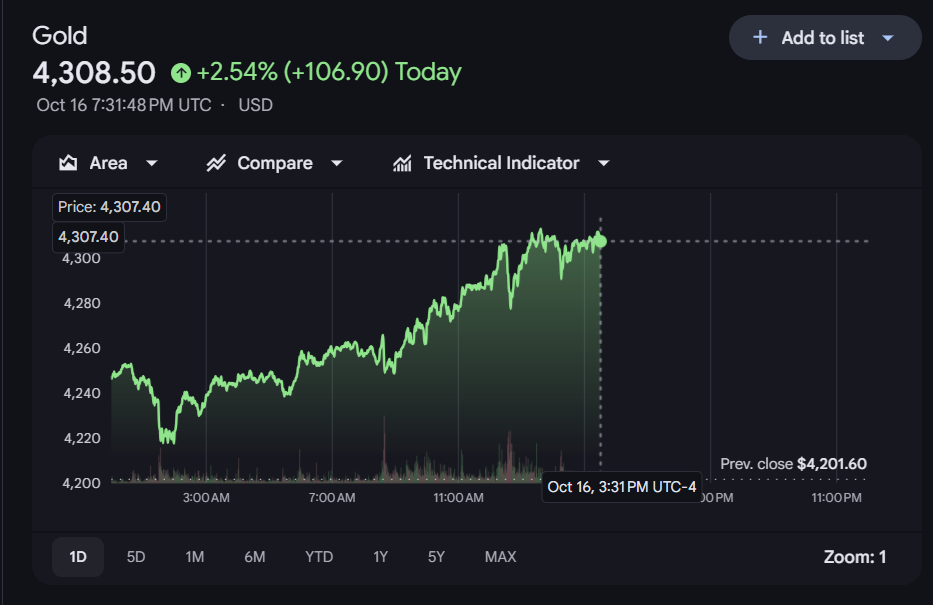Viewport: 933px width, 605px height.
Task: Click the Zoom: 1 label
Action: pos(854,557)
